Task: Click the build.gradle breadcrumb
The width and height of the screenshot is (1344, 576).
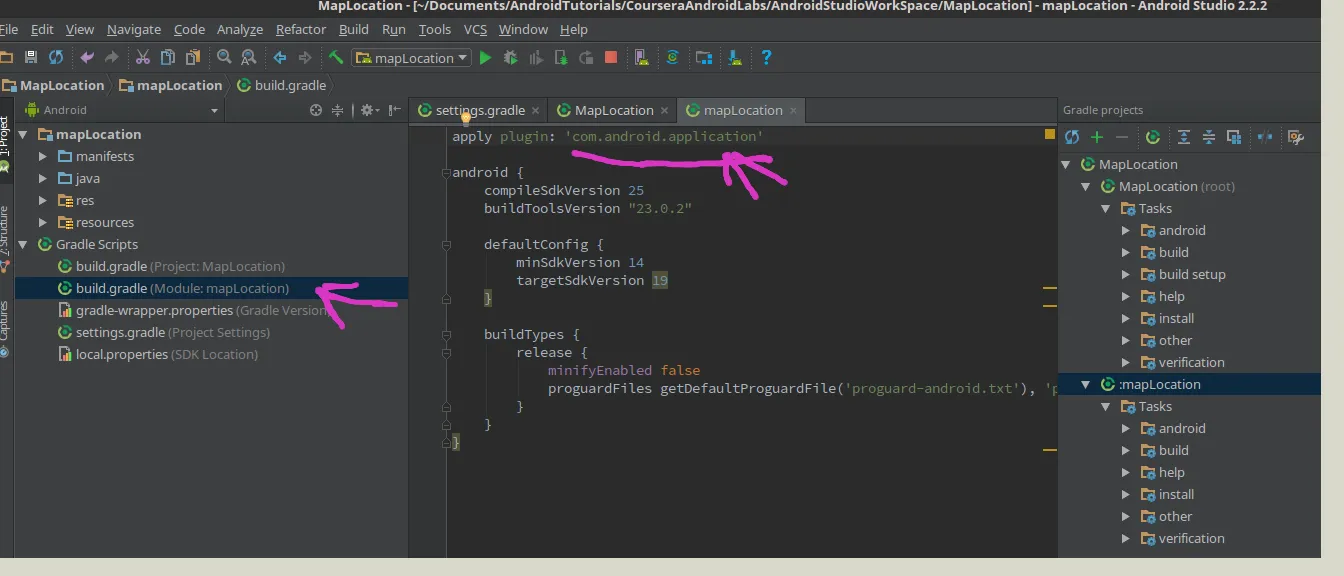Action: (x=283, y=85)
